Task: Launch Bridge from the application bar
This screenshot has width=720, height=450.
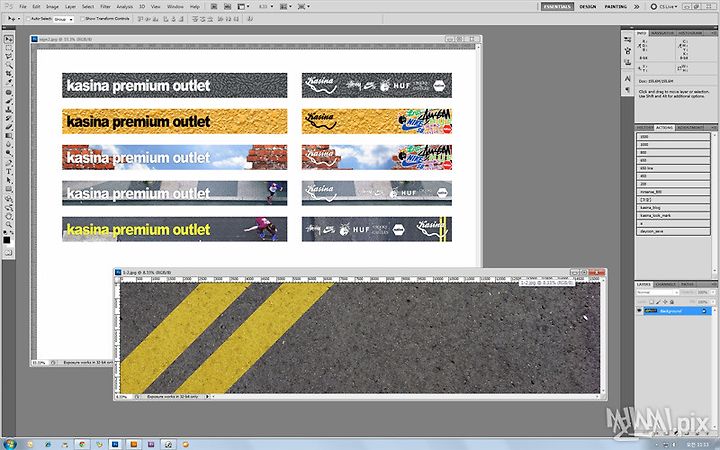Action: pos(214,6)
